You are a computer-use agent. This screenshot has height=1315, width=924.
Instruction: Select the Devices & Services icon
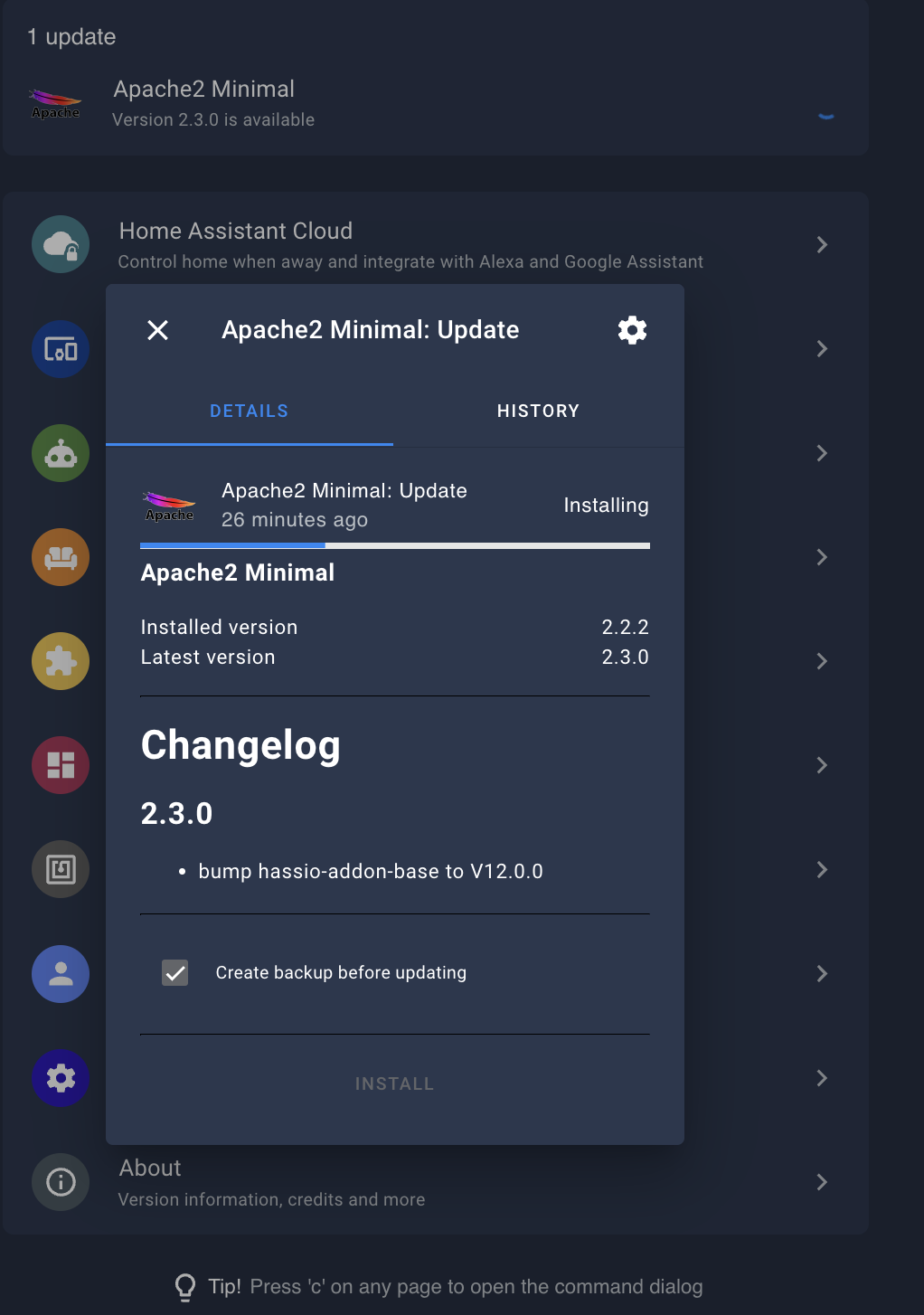pos(60,348)
